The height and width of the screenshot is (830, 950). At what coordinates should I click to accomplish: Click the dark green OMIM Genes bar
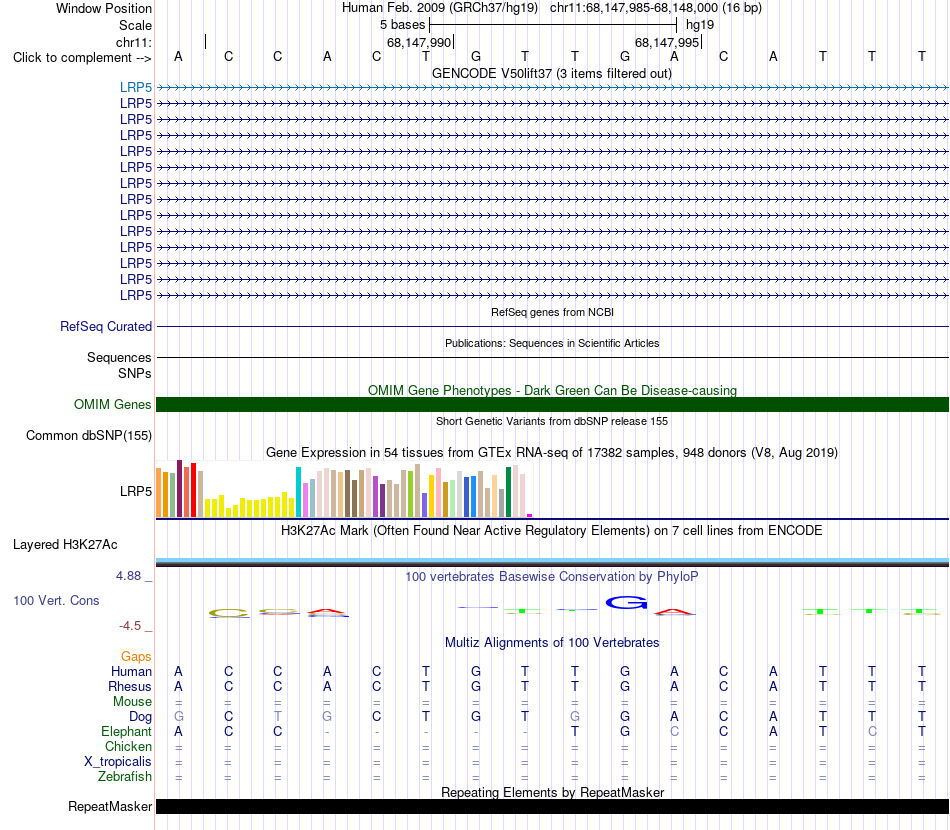pyautogui.click(x=552, y=405)
